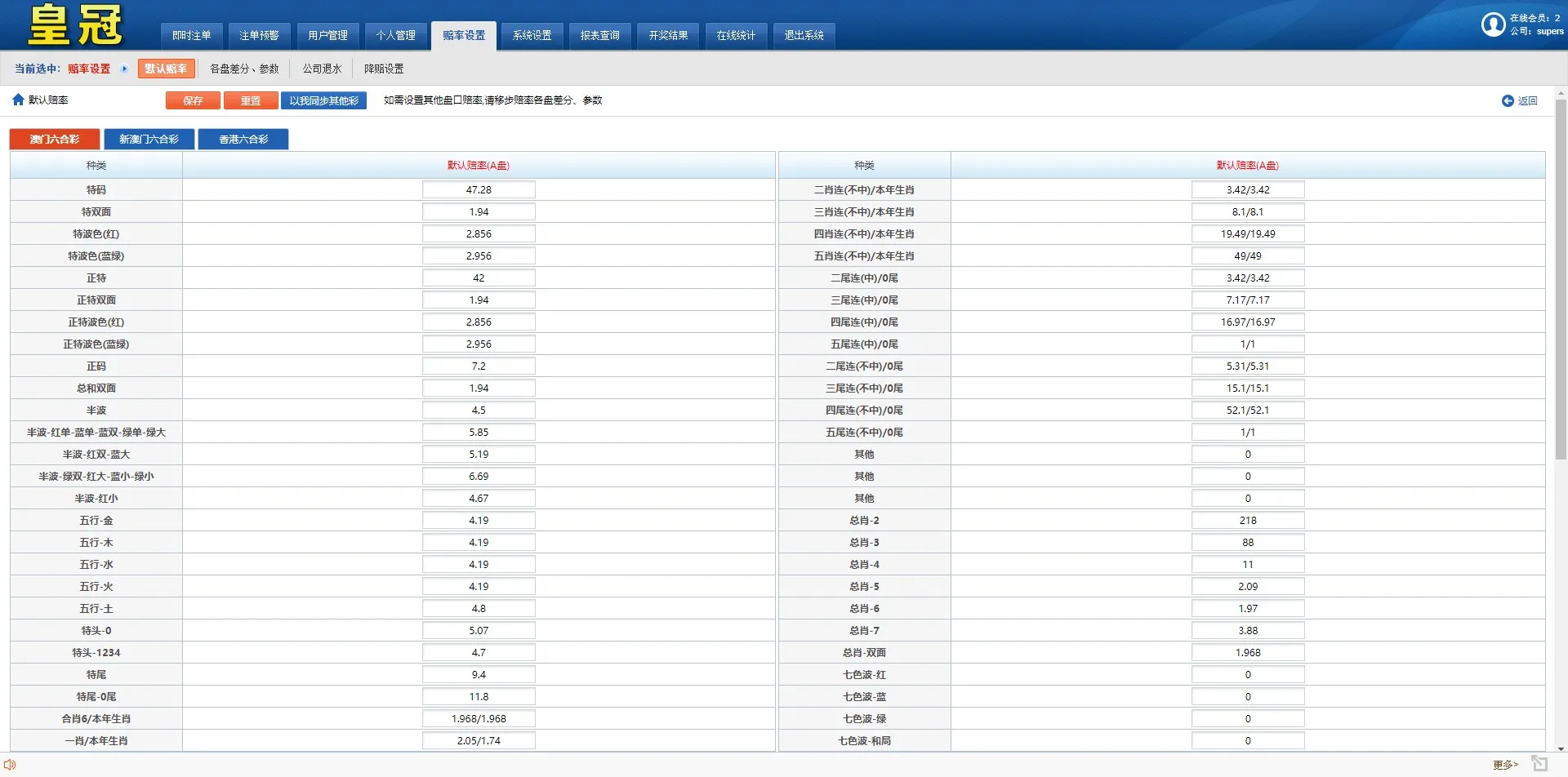Open the 更多> link at the bottom
Viewport: 1568px width, 777px height.
pos(1504,765)
